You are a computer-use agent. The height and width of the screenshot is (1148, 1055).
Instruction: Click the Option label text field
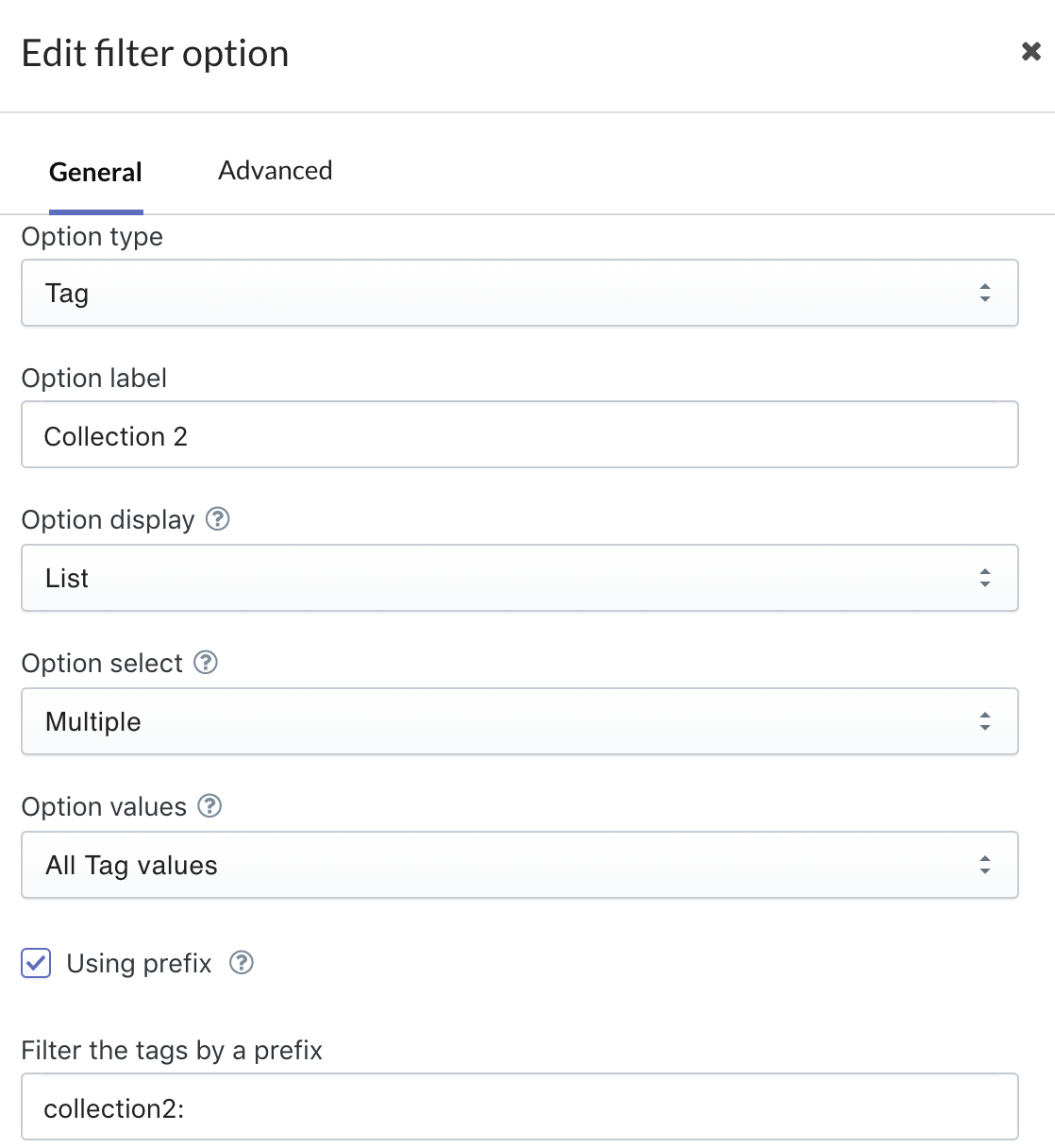coord(519,435)
